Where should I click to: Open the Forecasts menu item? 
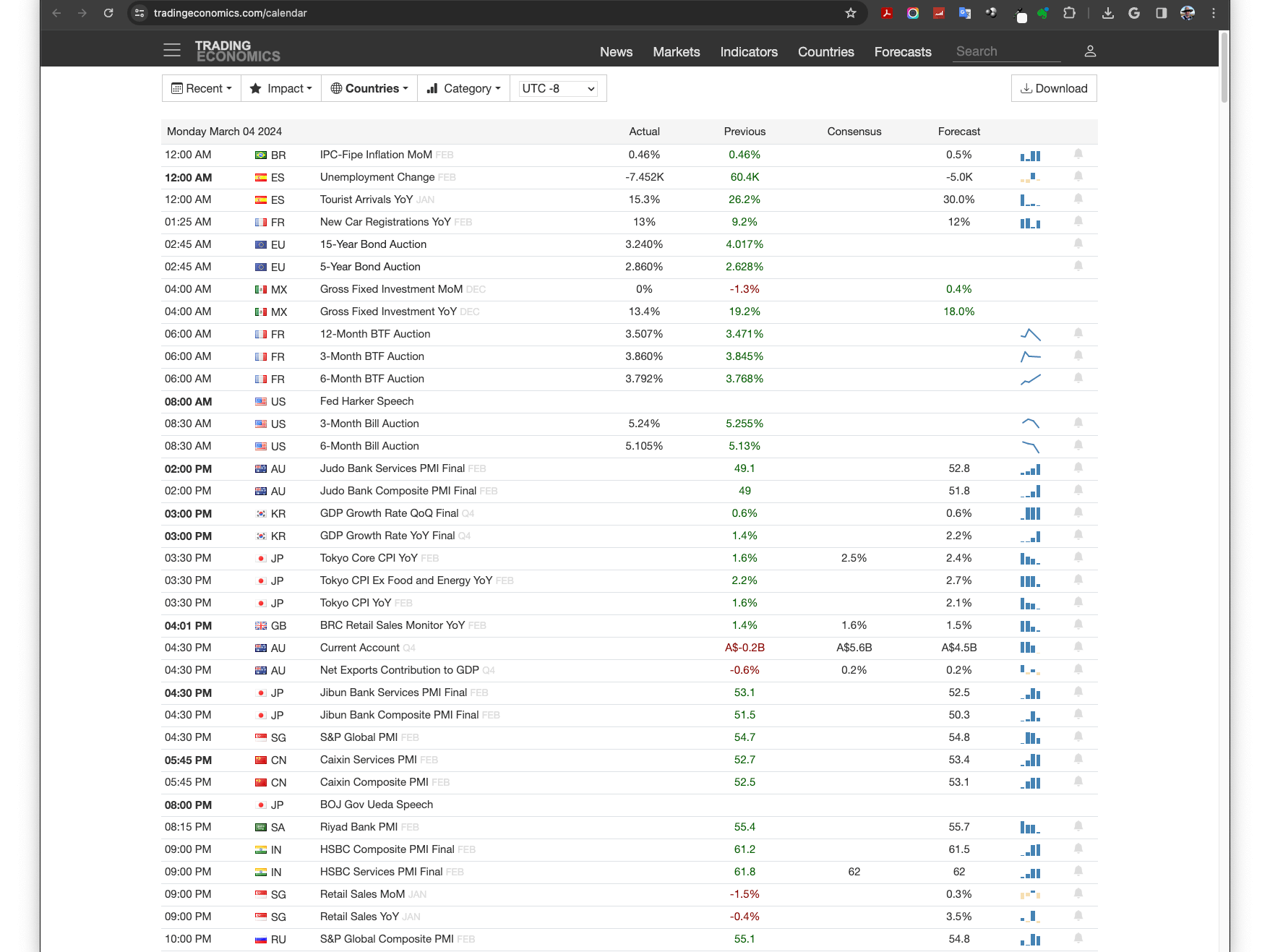click(x=902, y=52)
